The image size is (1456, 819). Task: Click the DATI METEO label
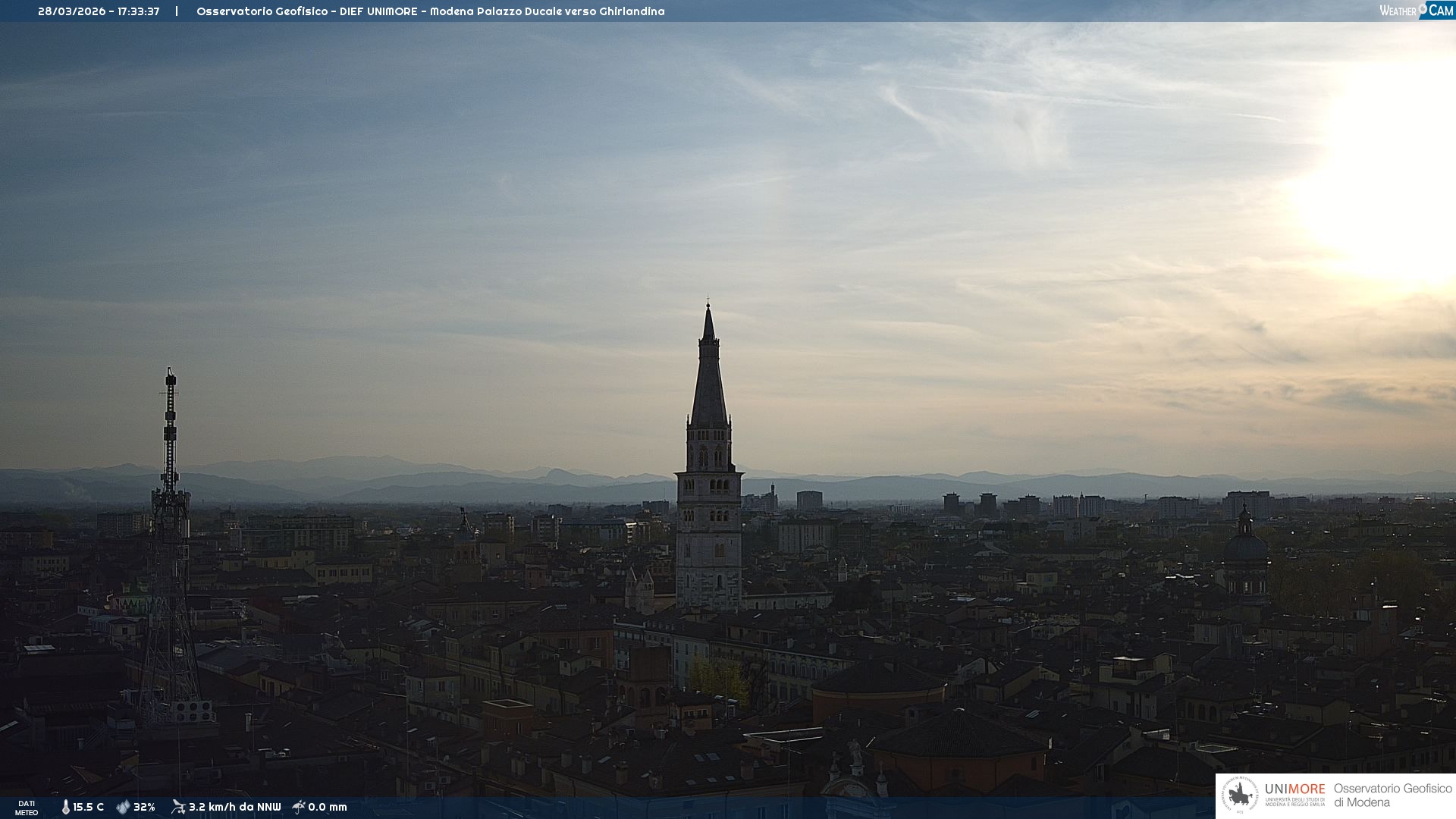pos(27,808)
